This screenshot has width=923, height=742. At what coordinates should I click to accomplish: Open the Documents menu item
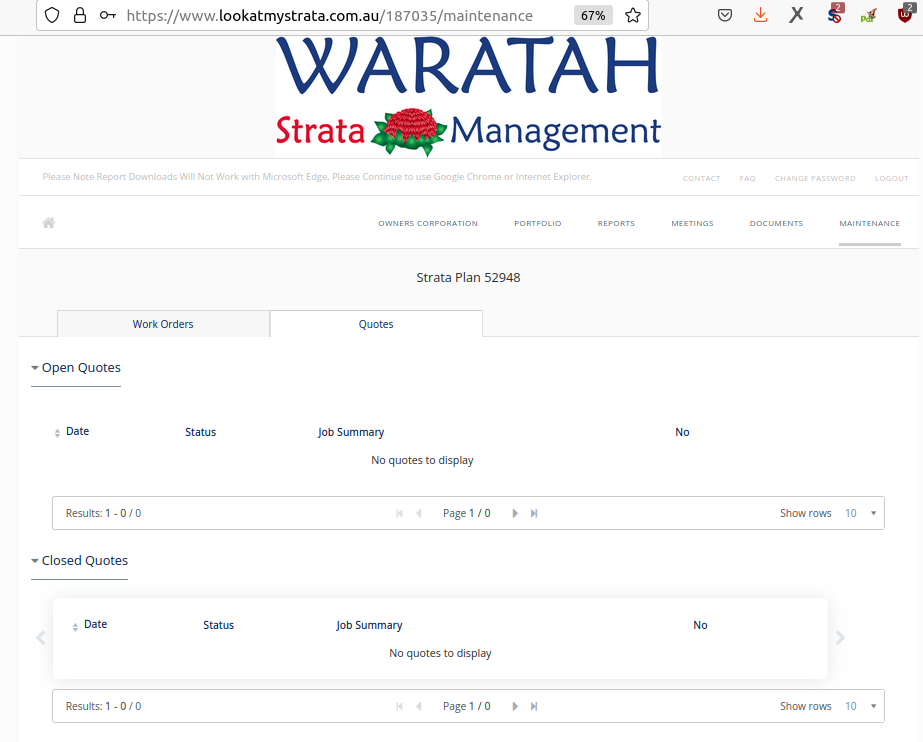pyautogui.click(x=776, y=224)
